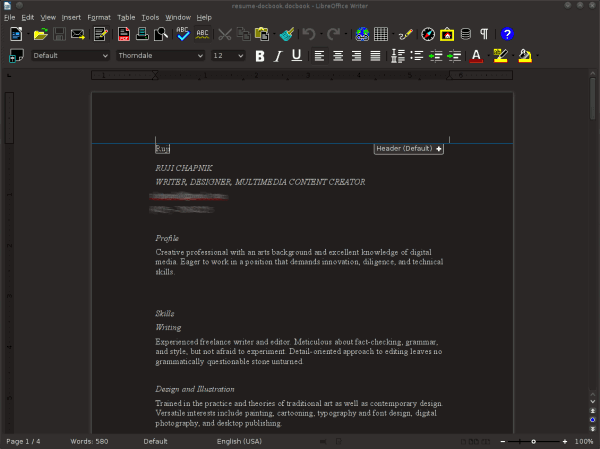Expand Redo history dropdown arrow
The image size is (600, 449).
(x=346, y=34)
